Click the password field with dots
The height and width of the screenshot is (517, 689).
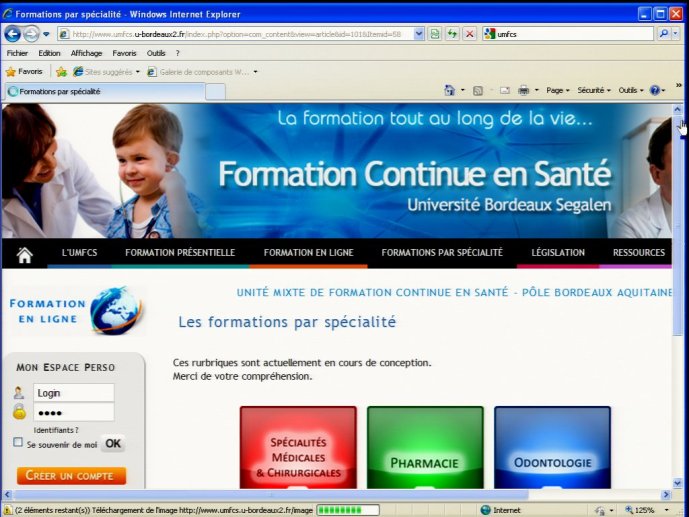tap(74, 412)
